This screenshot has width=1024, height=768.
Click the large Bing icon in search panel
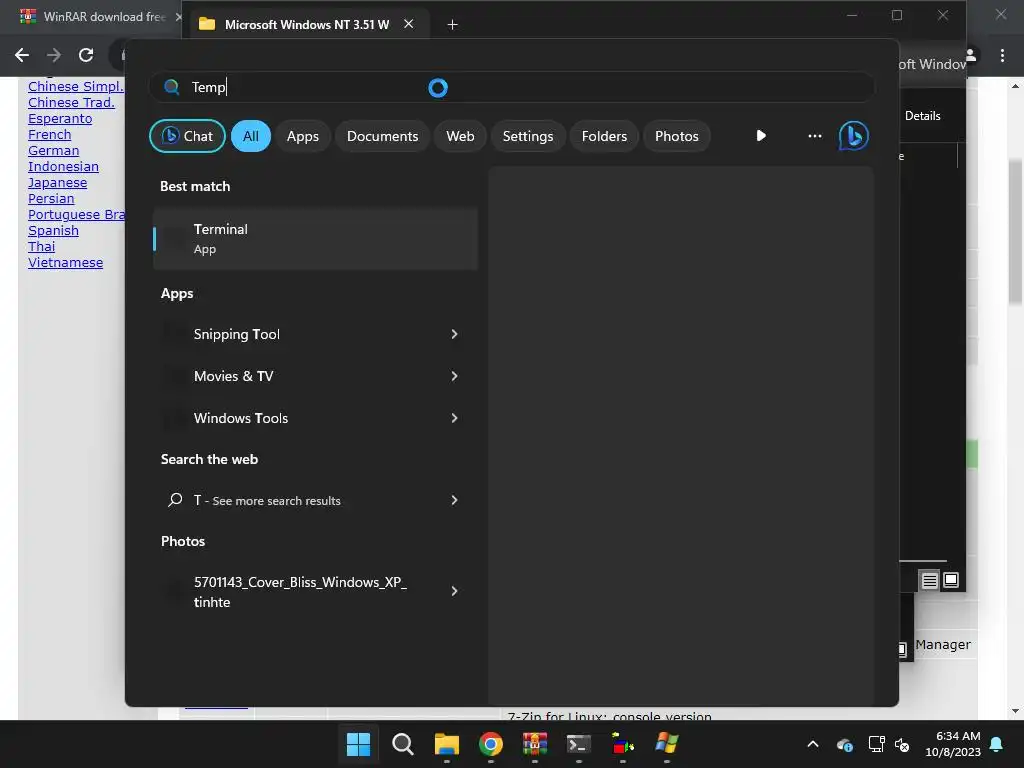click(x=854, y=136)
